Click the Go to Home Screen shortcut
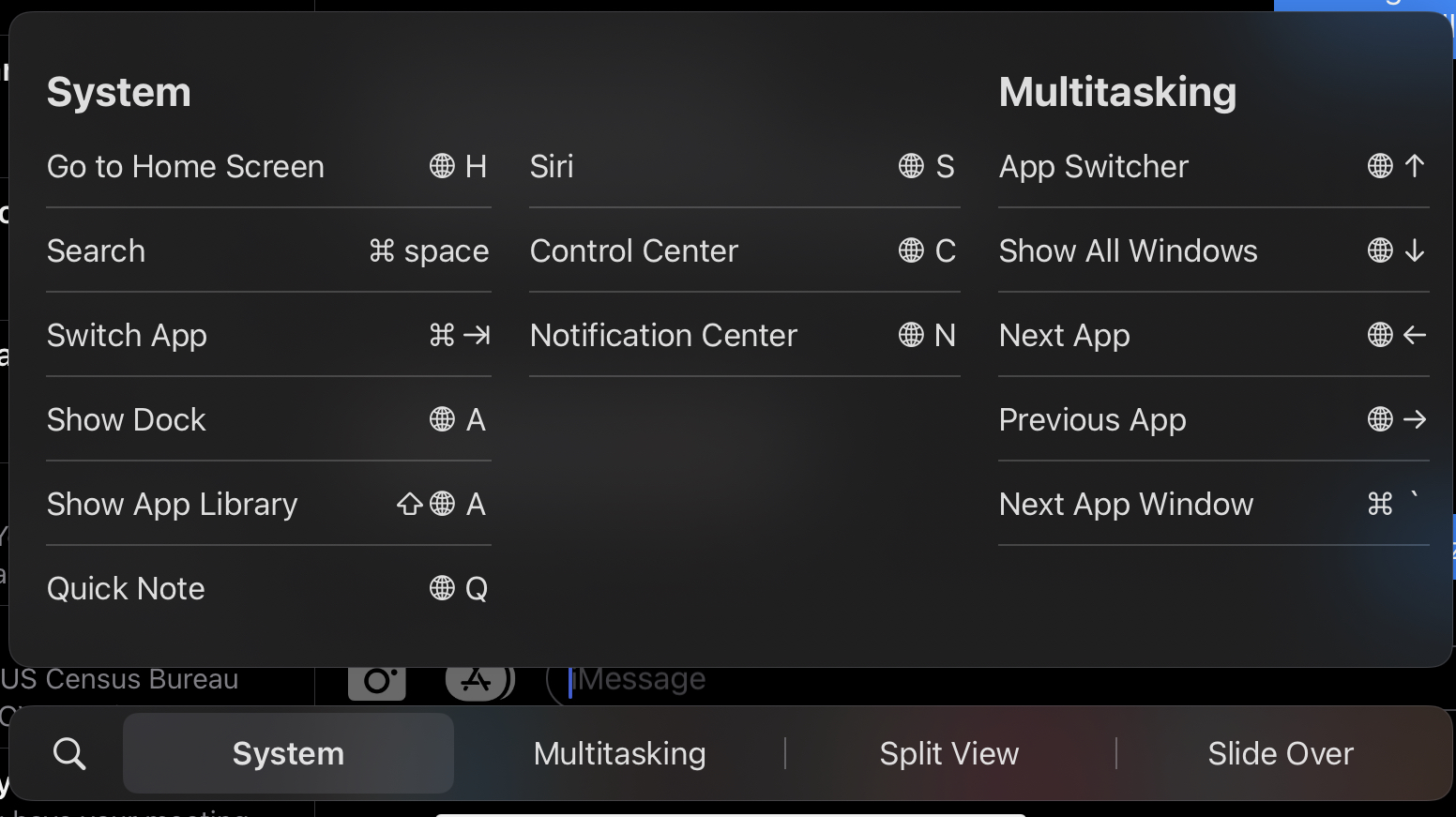This screenshot has width=1456, height=817. pyautogui.click(x=267, y=167)
